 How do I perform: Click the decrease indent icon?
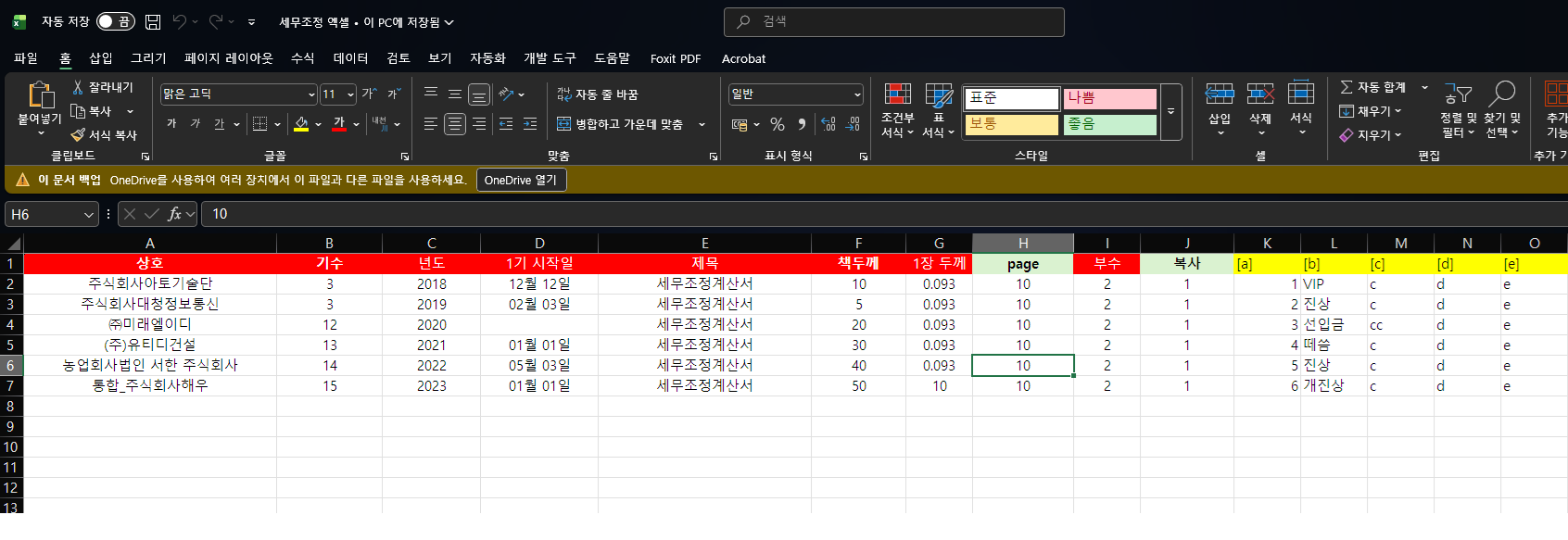pyautogui.click(x=506, y=124)
